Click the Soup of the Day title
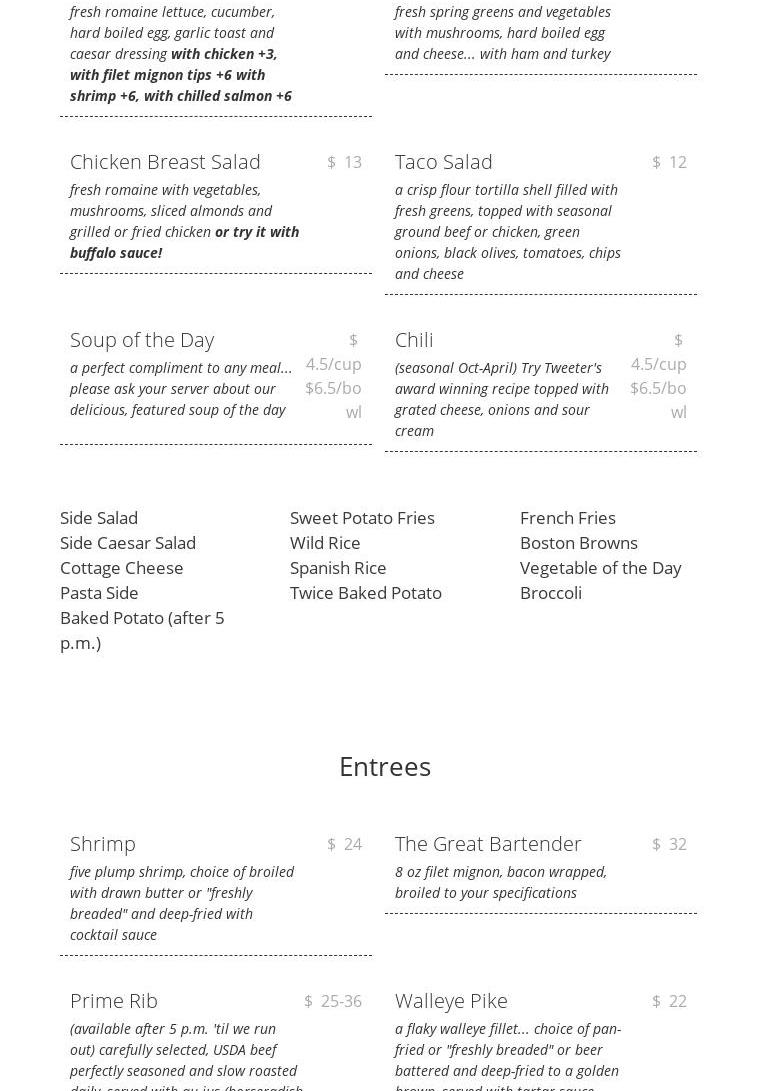The height and width of the screenshot is (1091, 770). click(142, 340)
